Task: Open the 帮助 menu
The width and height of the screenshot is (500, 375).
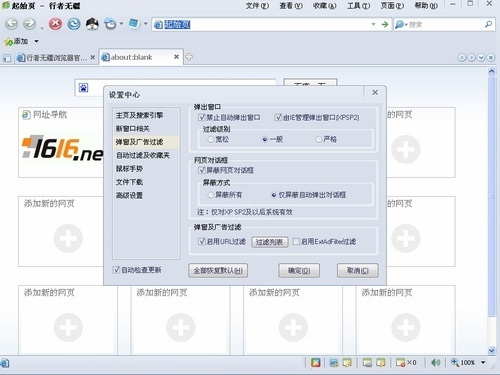Action: click(426, 6)
